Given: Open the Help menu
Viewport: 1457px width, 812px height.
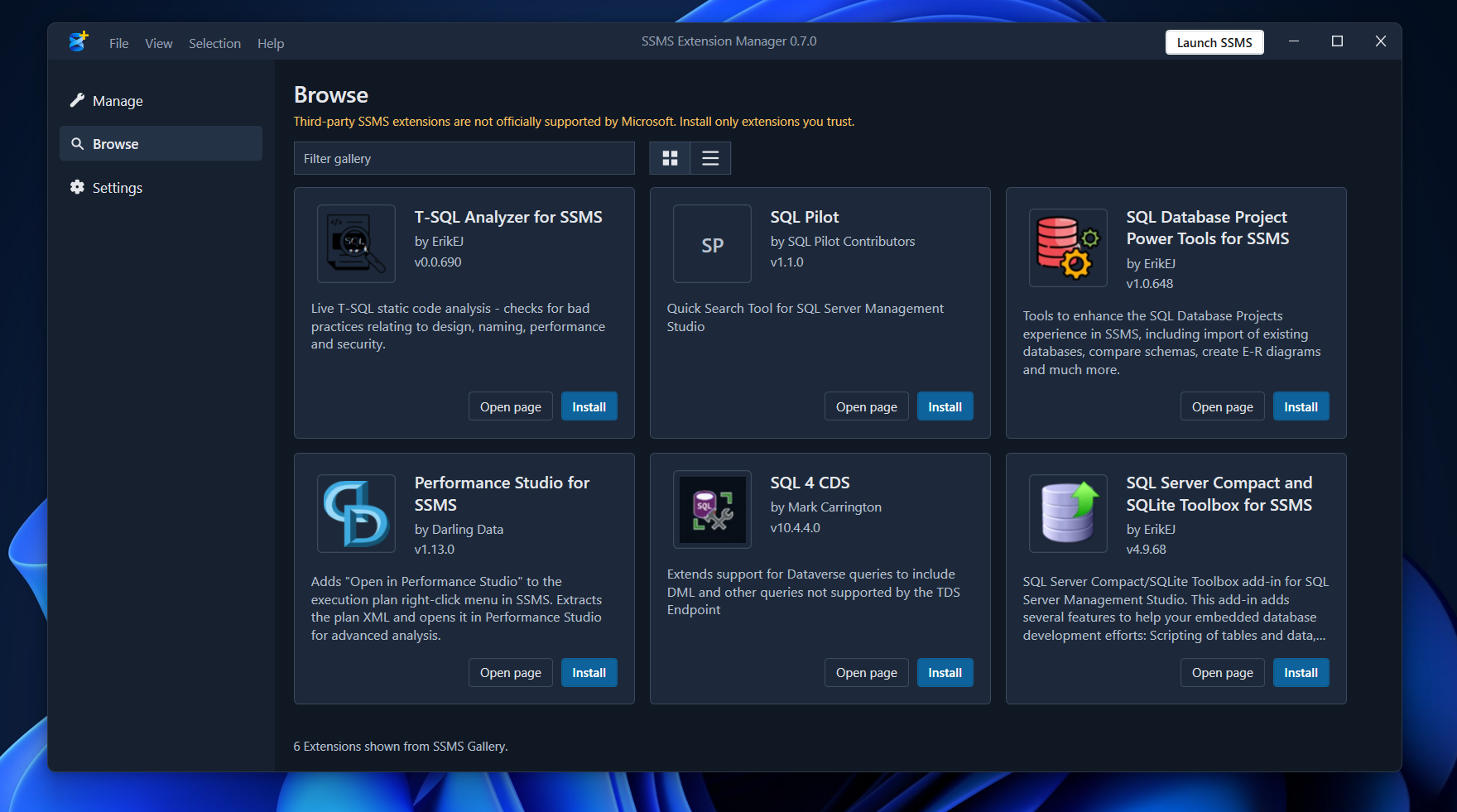Looking at the screenshot, I should pyautogui.click(x=271, y=43).
